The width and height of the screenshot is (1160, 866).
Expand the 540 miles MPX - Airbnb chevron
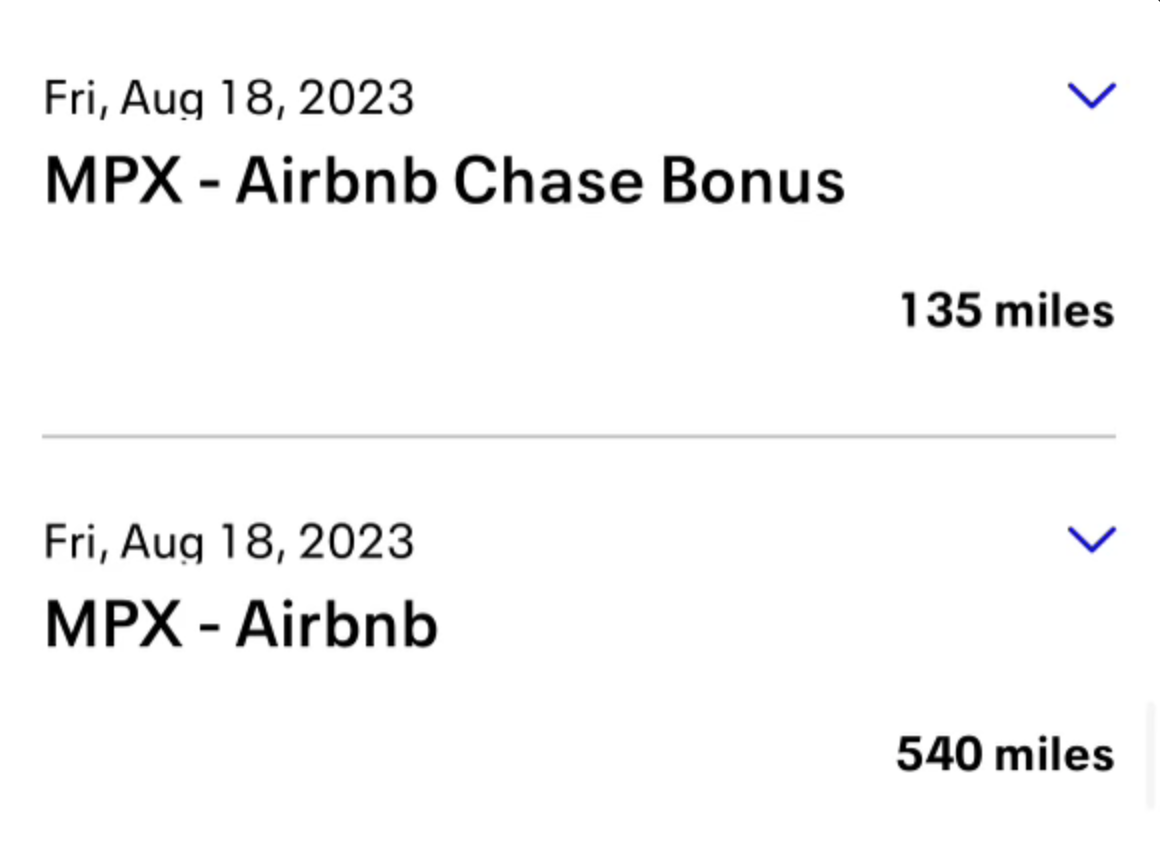(x=1091, y=539)
